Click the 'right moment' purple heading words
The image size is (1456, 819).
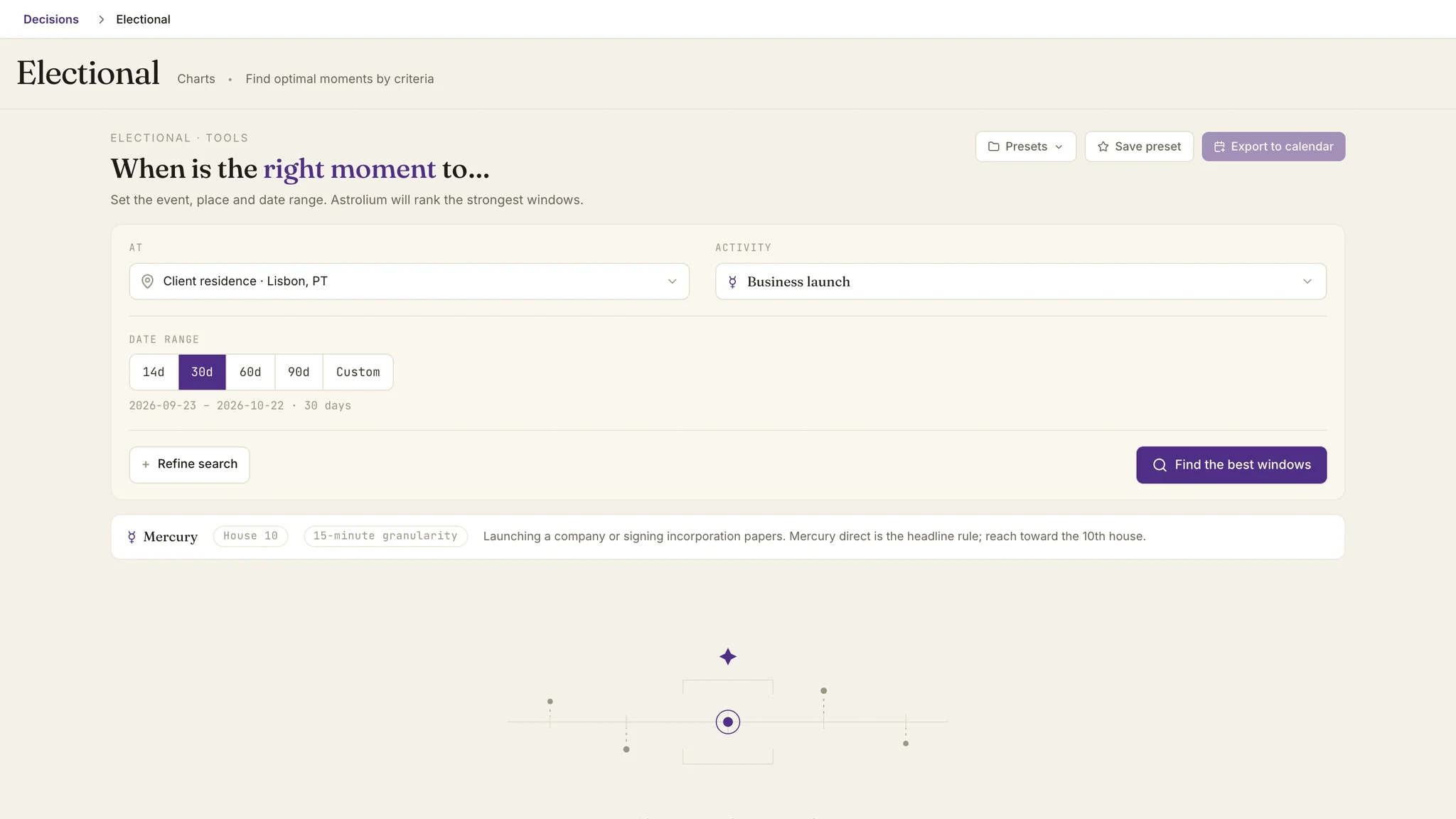tap(349, 169)
